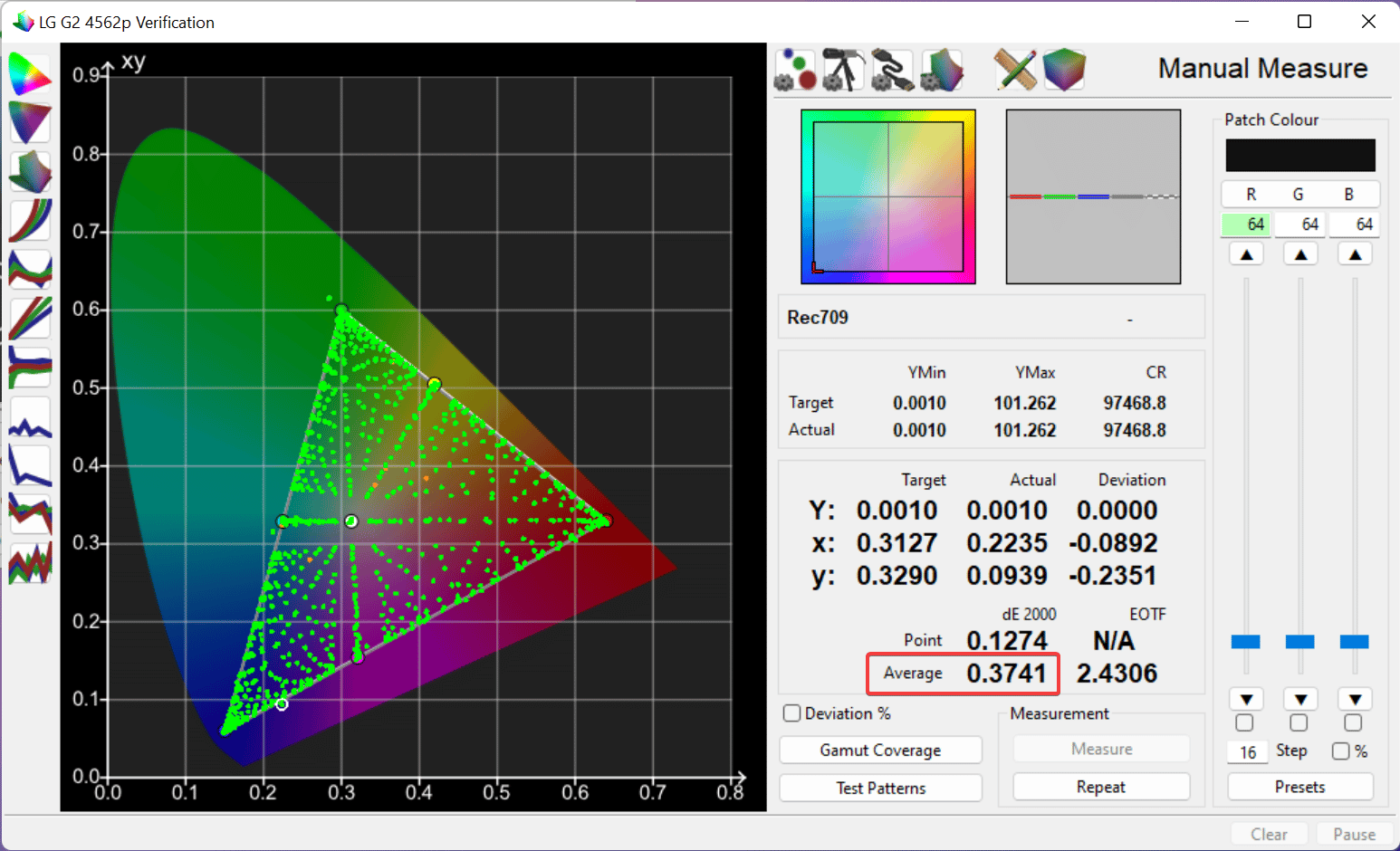Click the Step value input field
Screen dimensions: 1400x851
[1248, 751]
